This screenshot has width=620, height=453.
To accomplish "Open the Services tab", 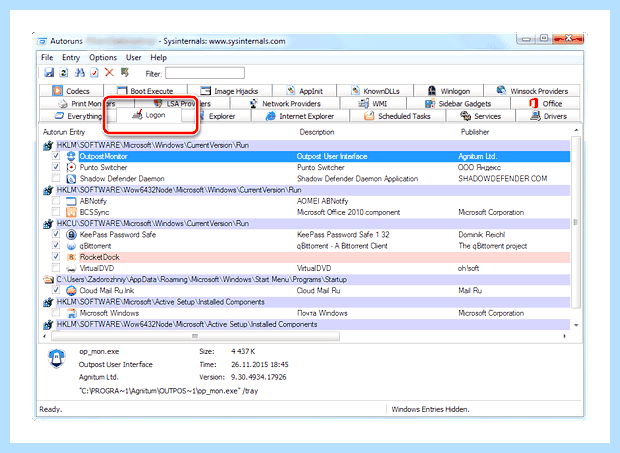I will tap(480, 116).
